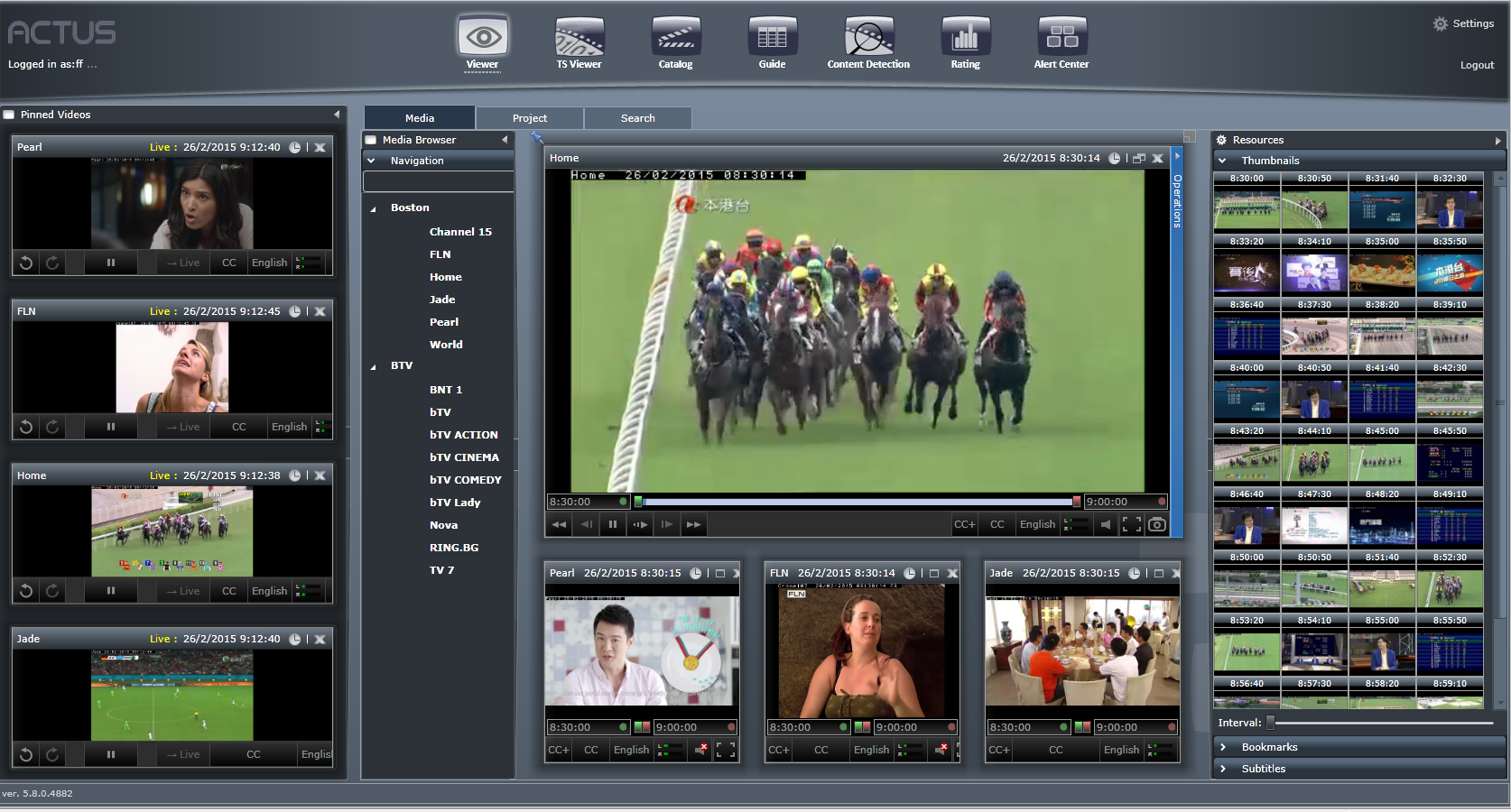Screen dimensions: 1511x812
Task: Toggle CC on the small FLN player
Action: 821,750
